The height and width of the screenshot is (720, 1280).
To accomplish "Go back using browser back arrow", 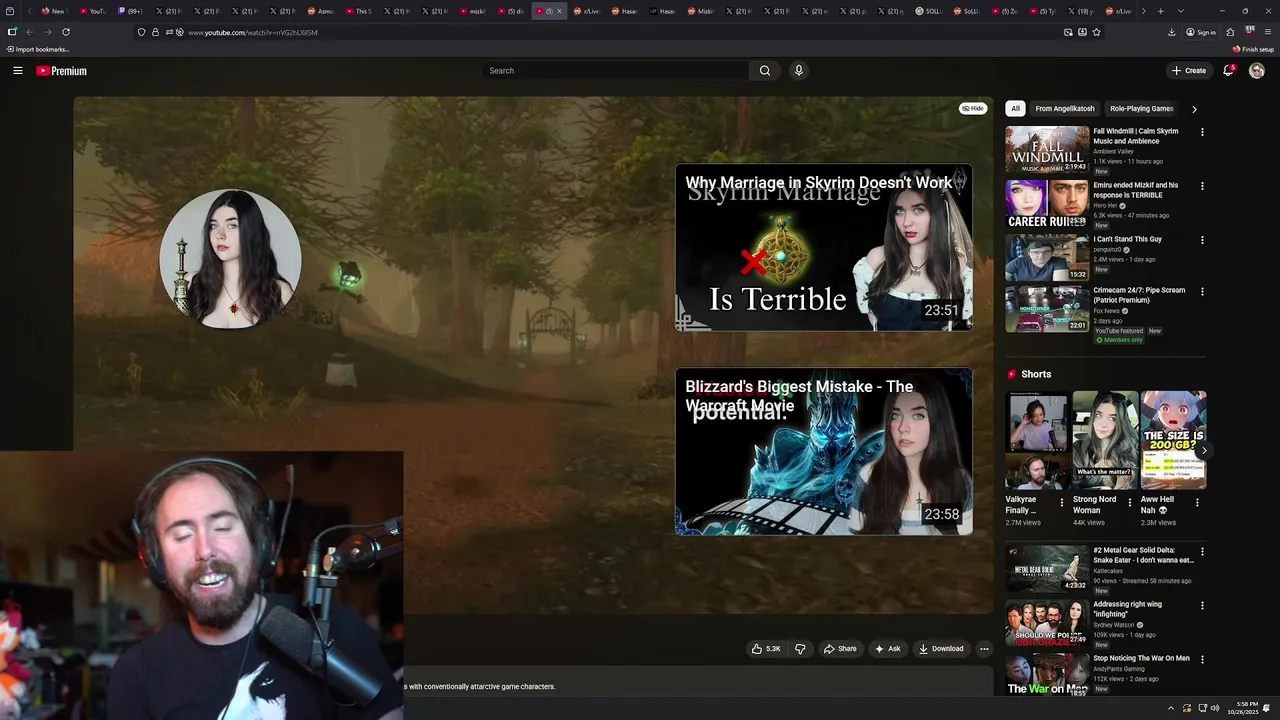I will (29, 32).
